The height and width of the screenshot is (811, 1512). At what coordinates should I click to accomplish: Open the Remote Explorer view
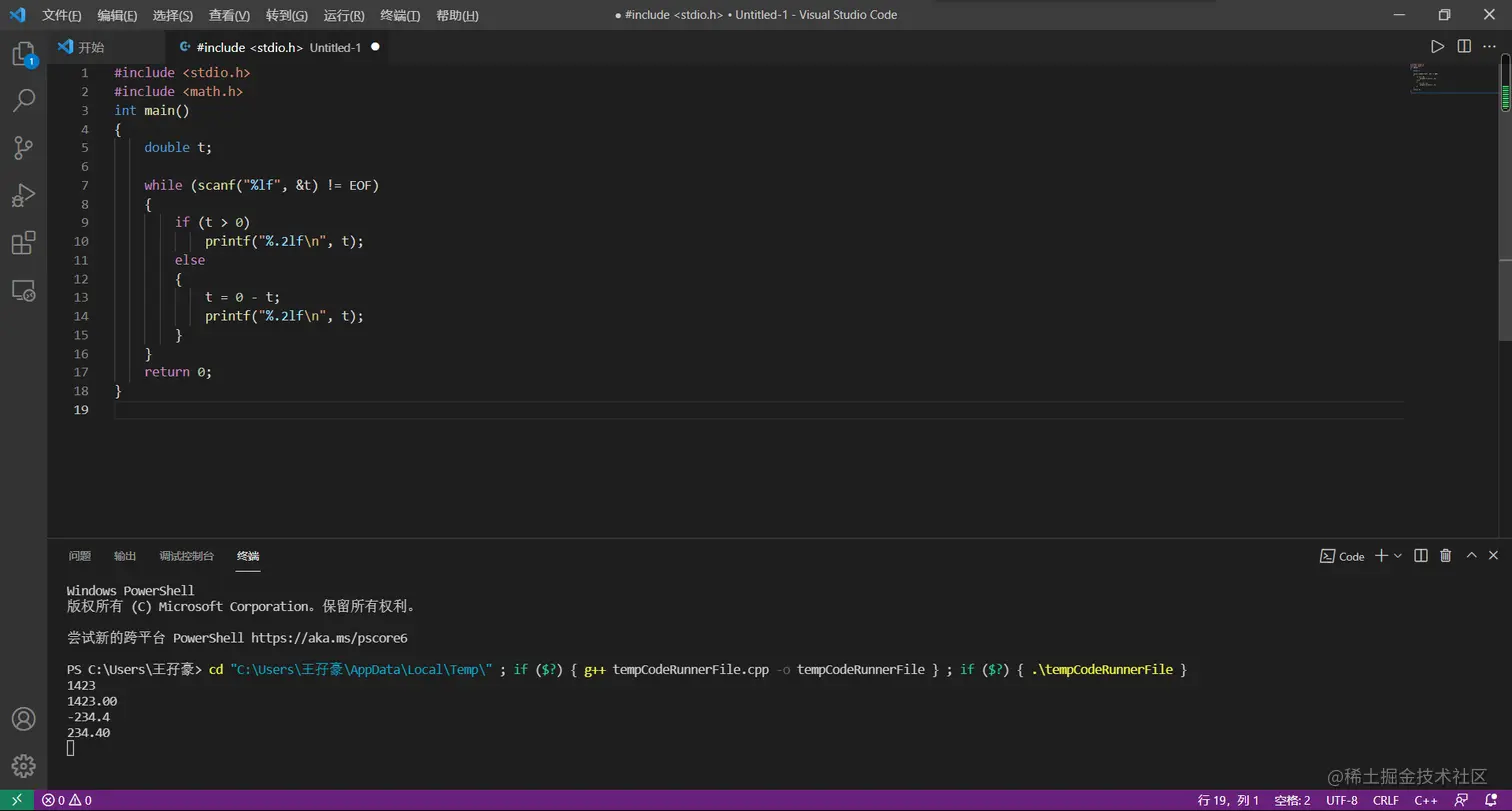point(23,290)
